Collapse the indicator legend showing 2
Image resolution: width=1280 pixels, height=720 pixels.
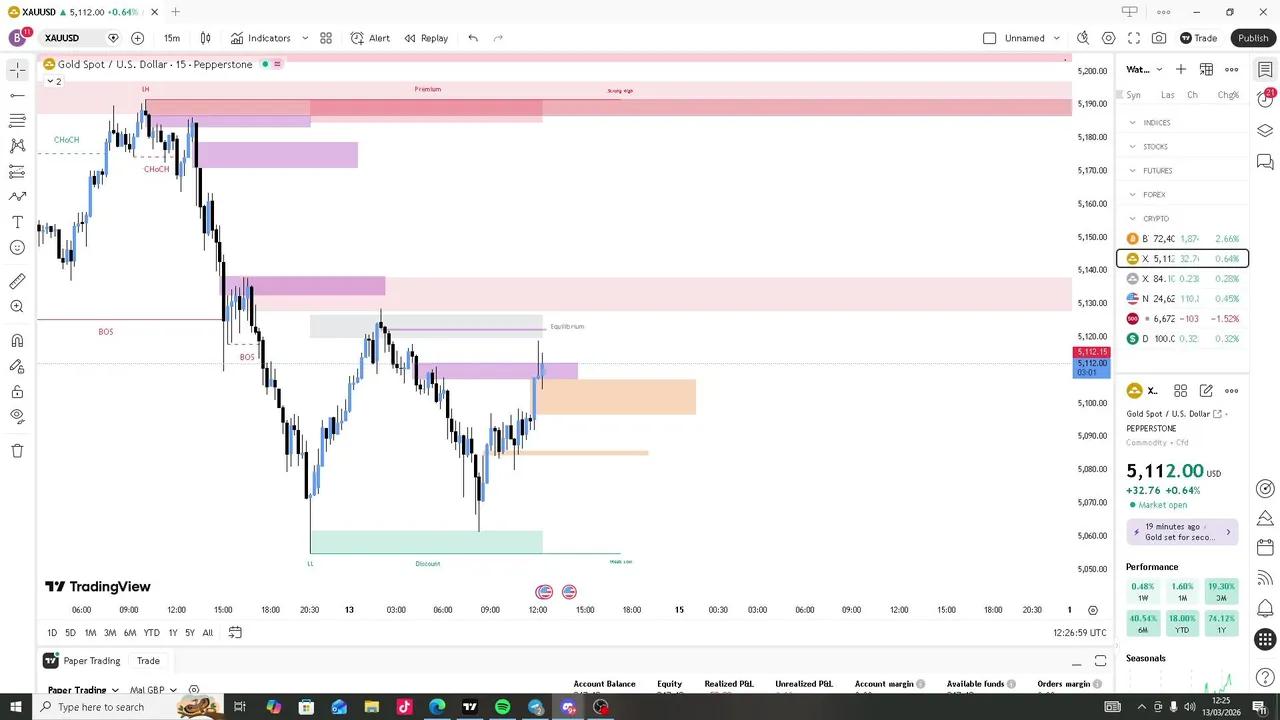pyautogui.click(x=53, y=81)
